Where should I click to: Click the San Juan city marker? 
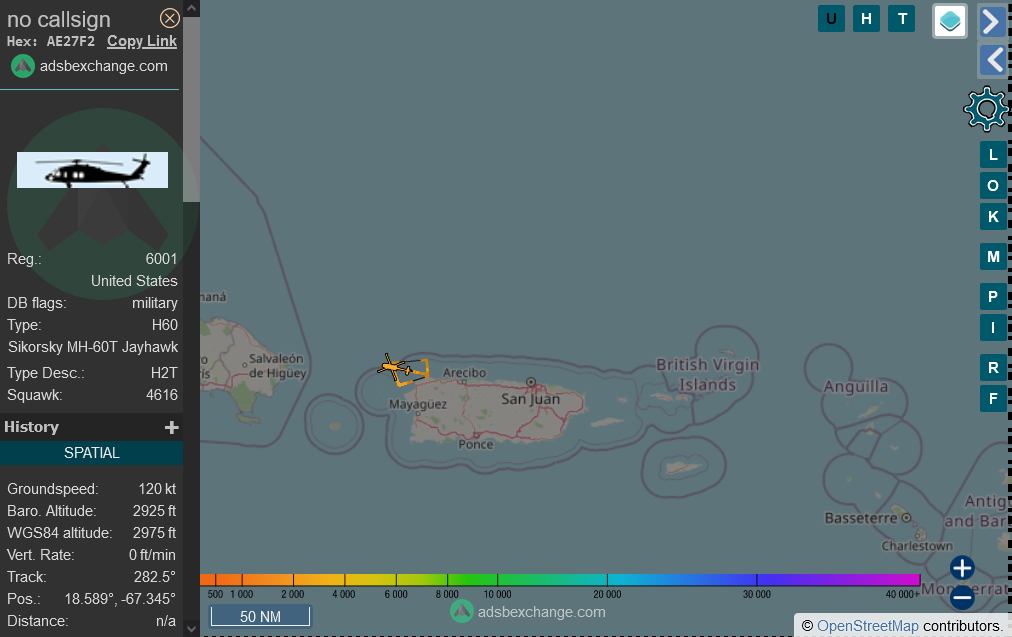click(x=531, y=382)
